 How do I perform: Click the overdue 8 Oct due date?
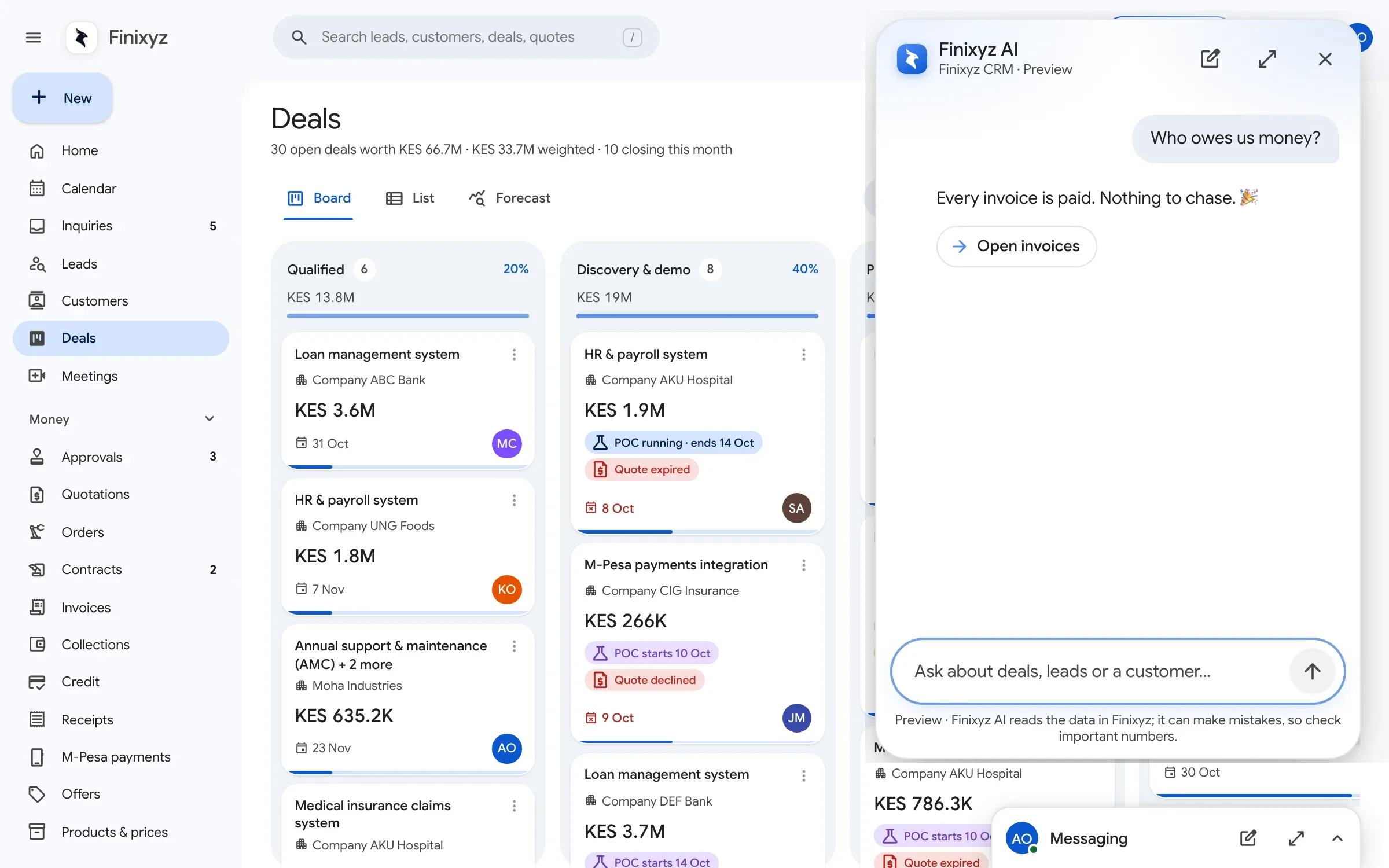click(609, 508)
